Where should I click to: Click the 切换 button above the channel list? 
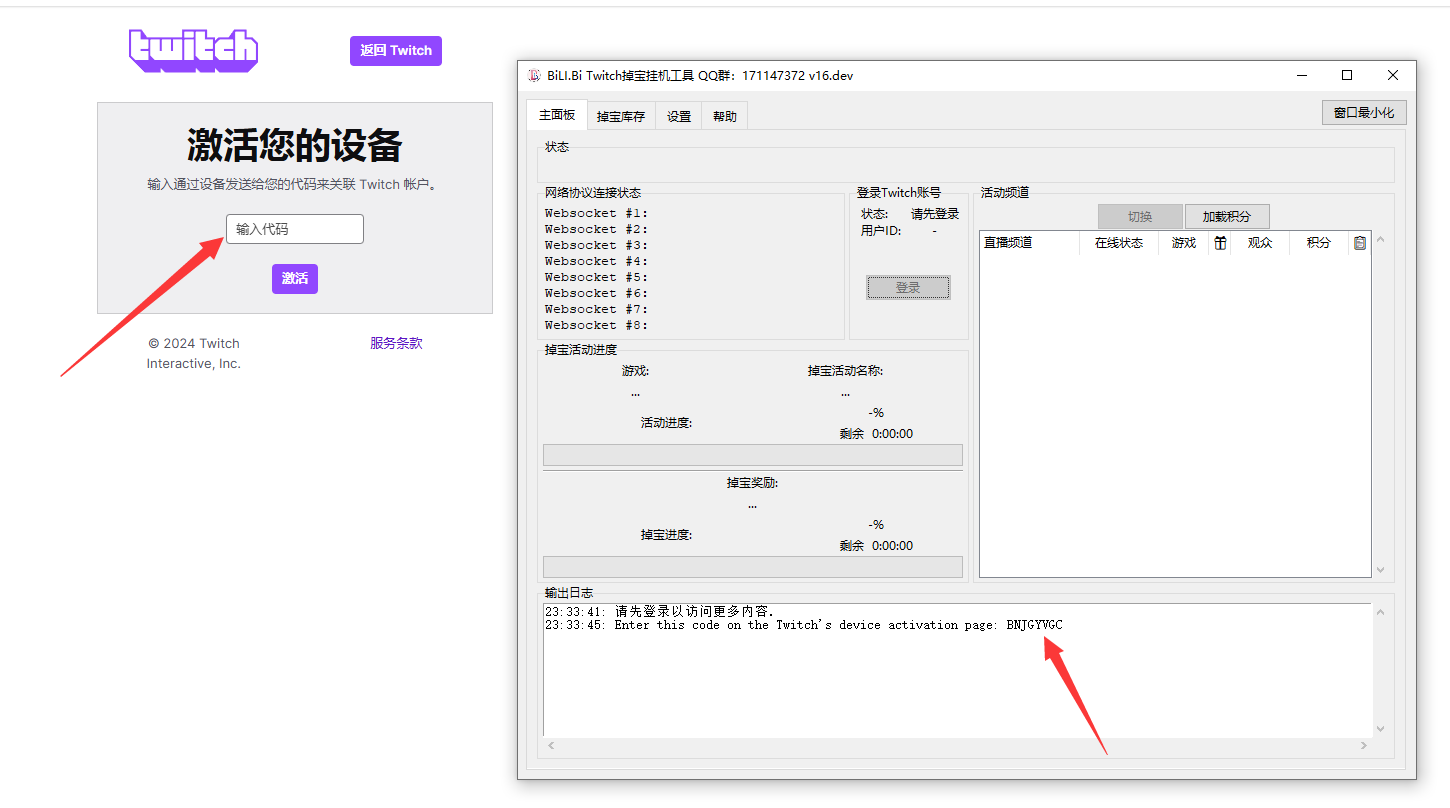click(1139, 216)
